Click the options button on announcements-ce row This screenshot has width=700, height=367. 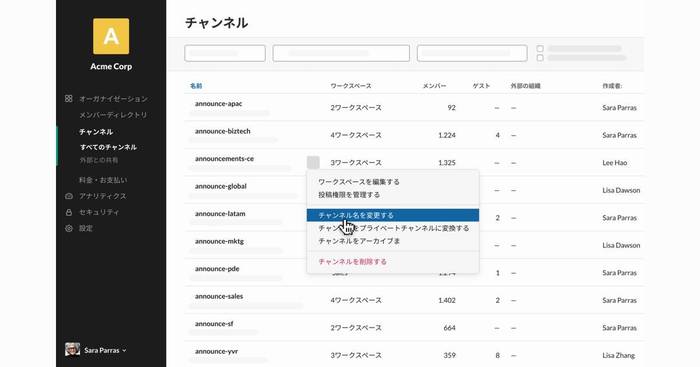click(313, 163)
